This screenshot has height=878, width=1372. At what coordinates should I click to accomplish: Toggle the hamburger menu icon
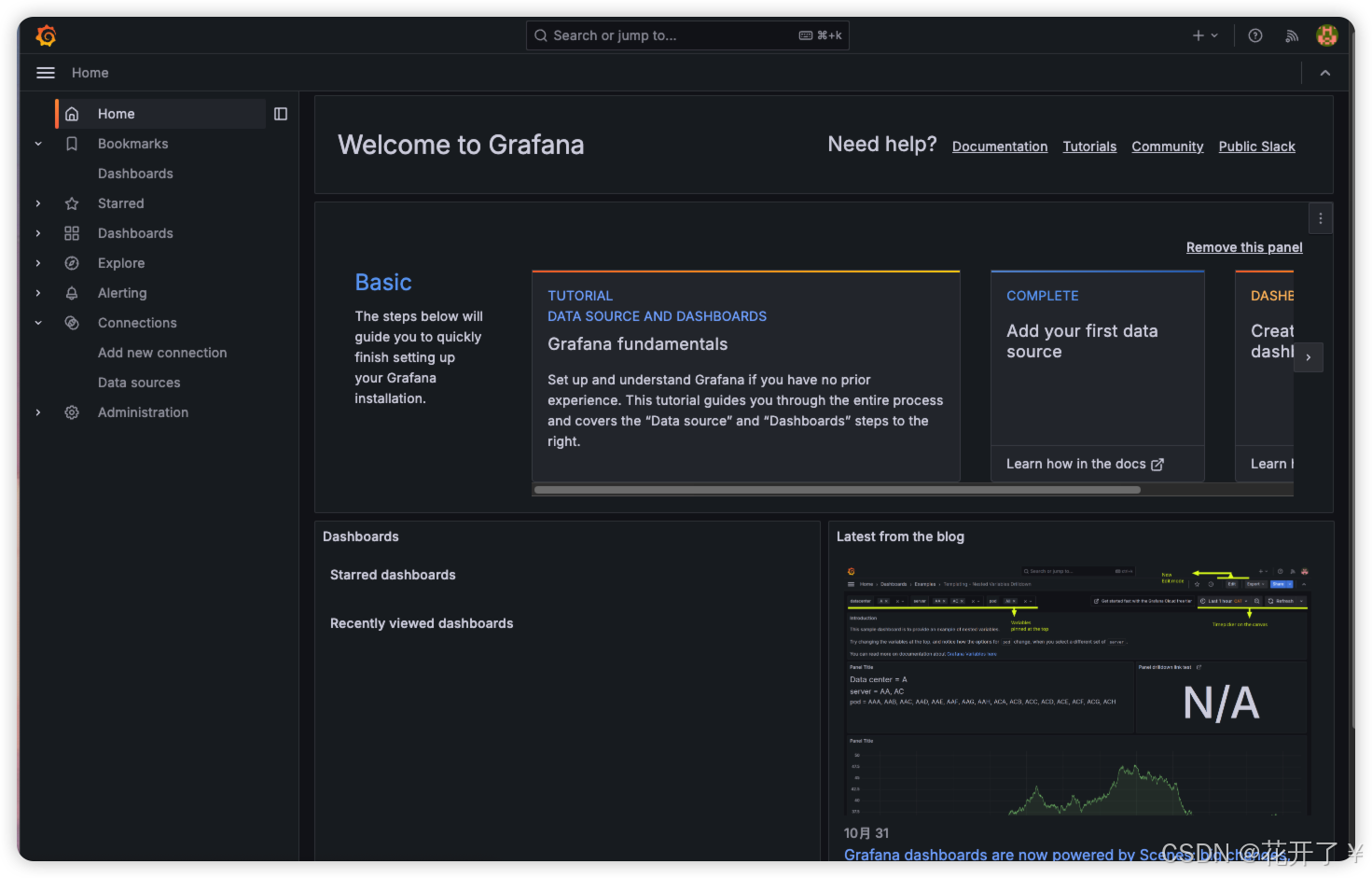click(46, 73)
